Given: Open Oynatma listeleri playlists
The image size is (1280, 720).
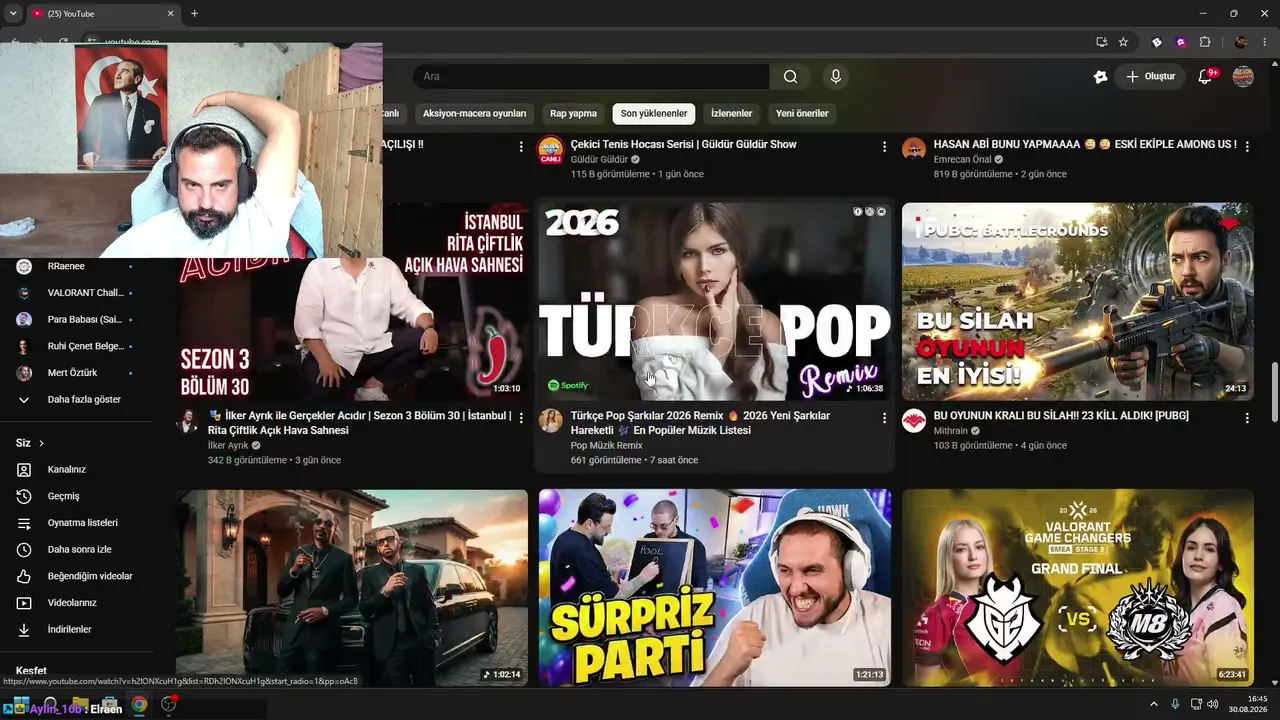Looking at the screenshot, I should click(84, 523).
